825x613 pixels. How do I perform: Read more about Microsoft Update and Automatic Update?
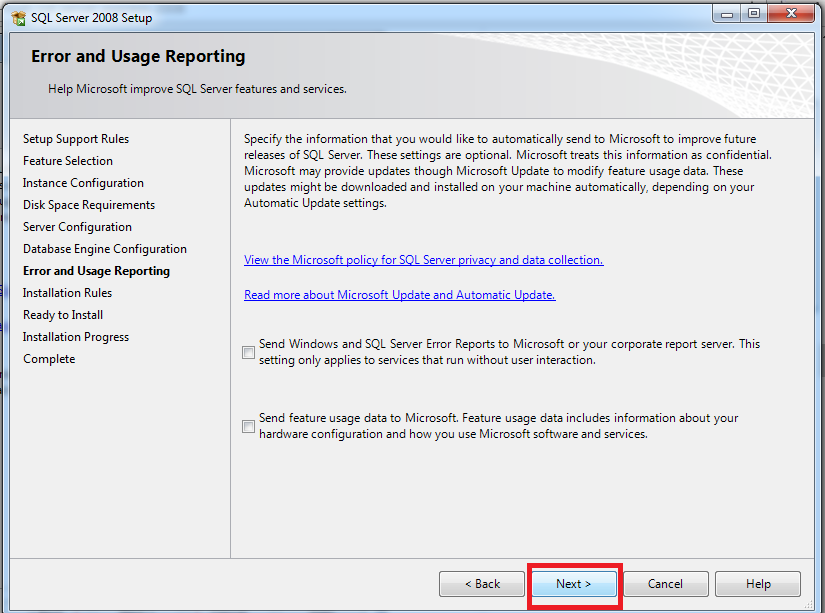[x=399, y=295]
